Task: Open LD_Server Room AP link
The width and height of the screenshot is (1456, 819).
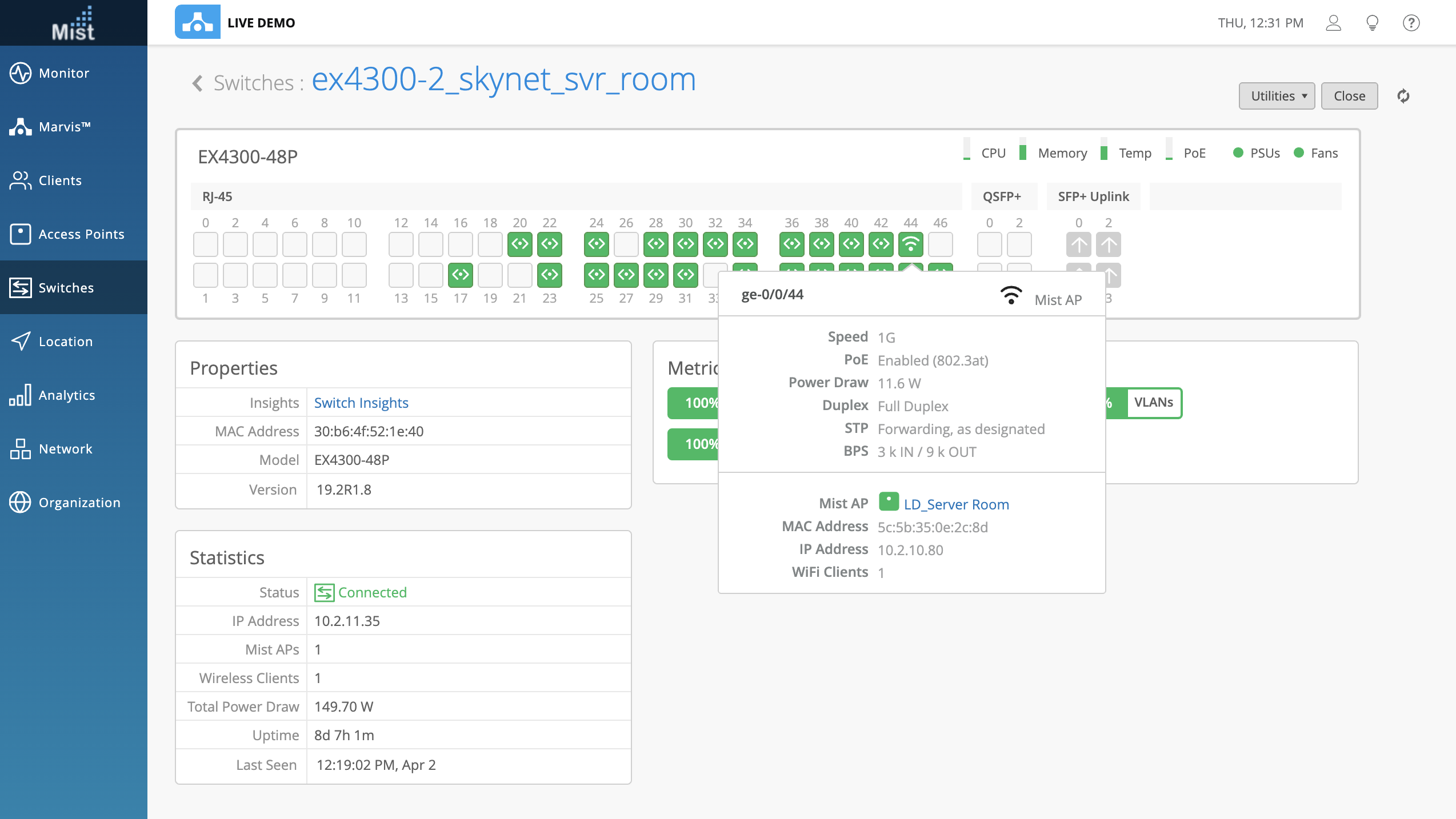Action: pyautogui.click(x=956, y=504)
